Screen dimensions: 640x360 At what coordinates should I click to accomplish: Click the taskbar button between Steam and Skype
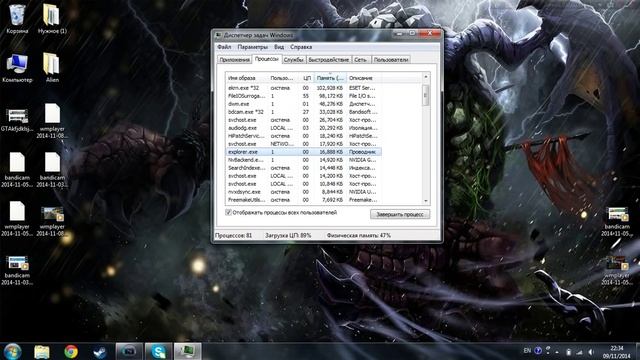pyautogui.click(x=129, y=351)
